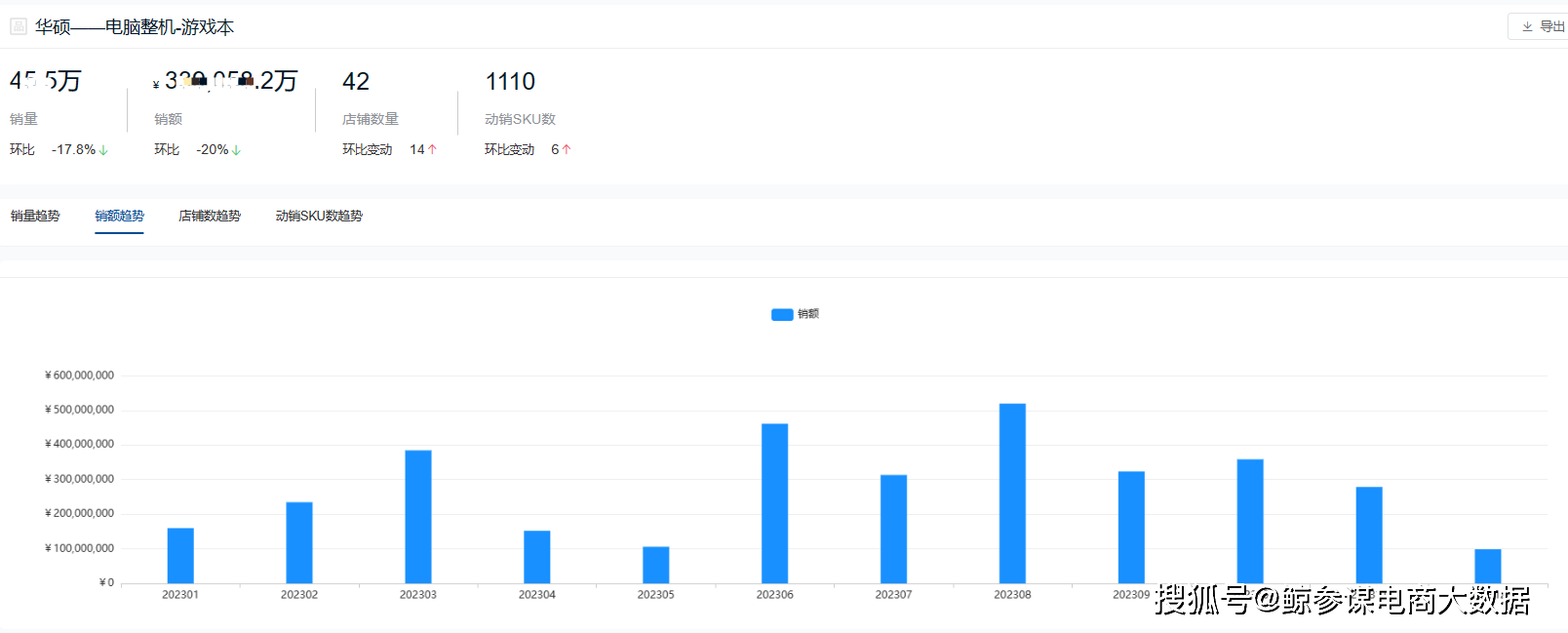Click the 202306 sales bar
The image size is (1568, 633).
775,503
